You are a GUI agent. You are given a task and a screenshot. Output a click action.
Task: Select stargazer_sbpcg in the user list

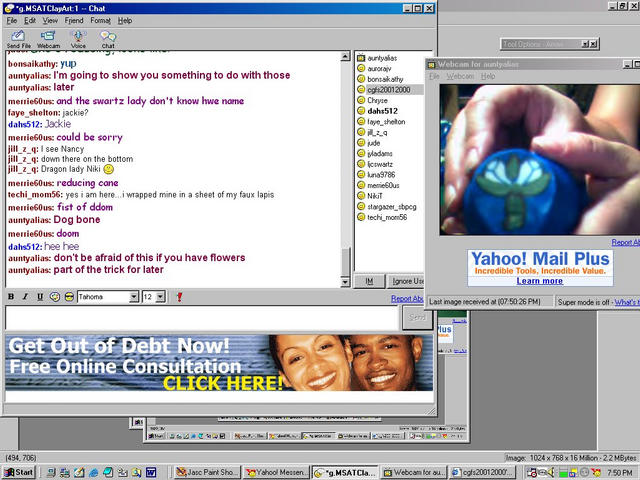point(391,207)
